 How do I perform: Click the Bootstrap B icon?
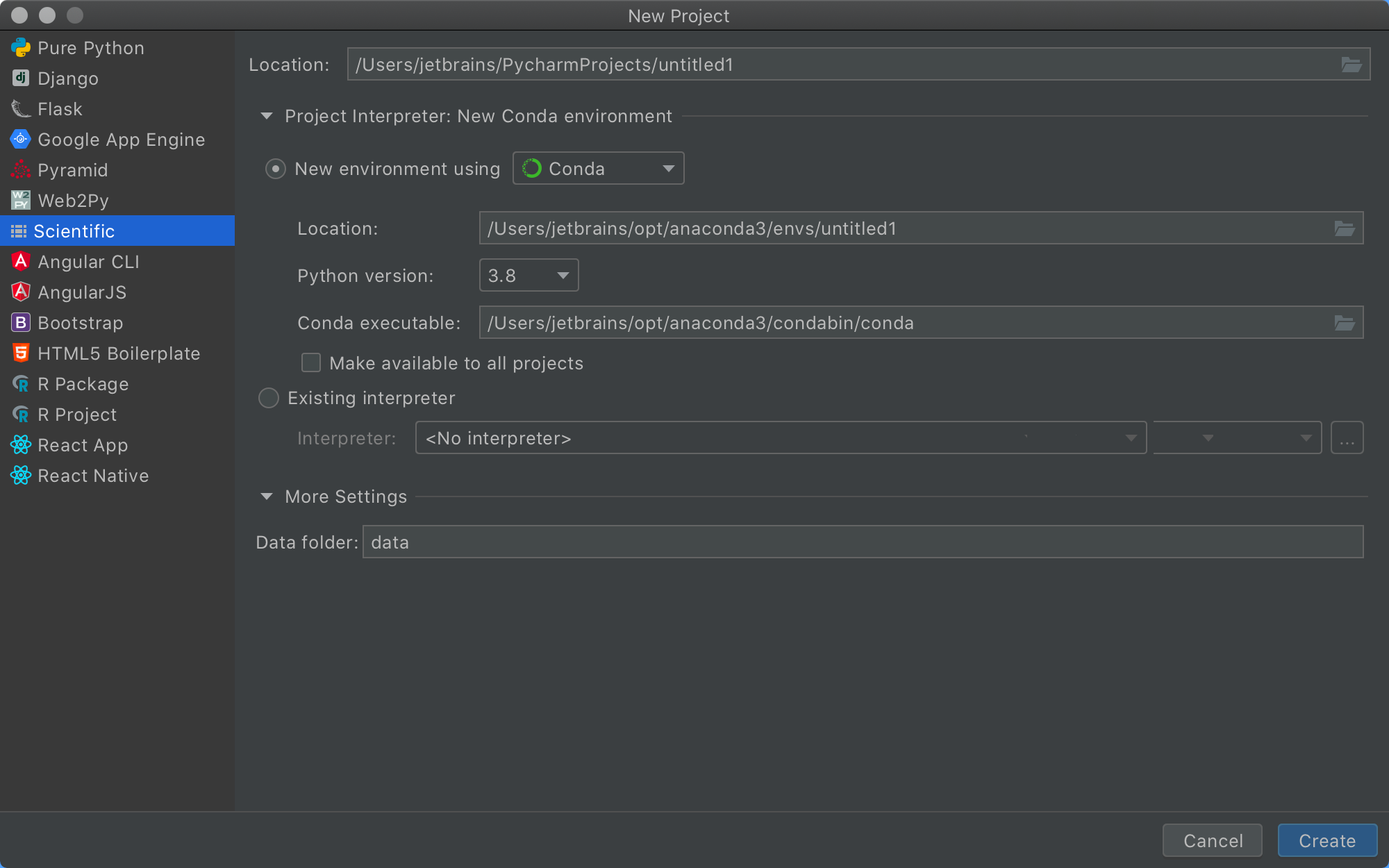coord(21,322)
